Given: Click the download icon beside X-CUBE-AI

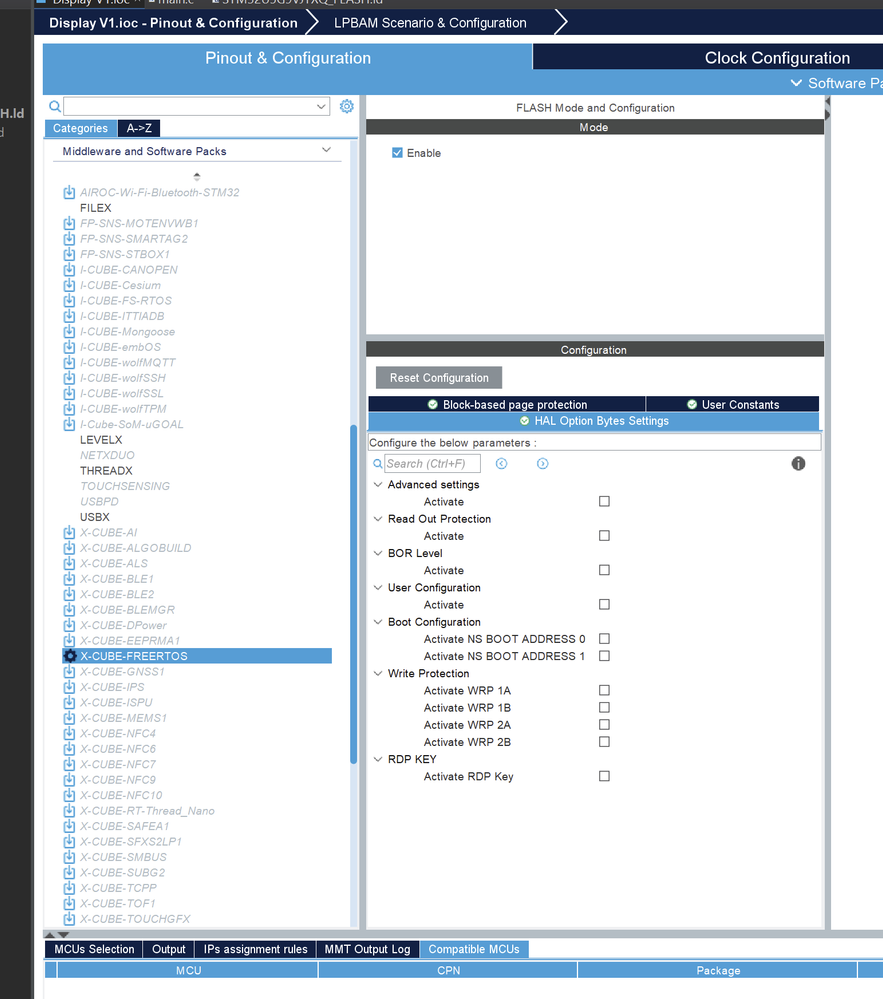Looking at the screenshot, I should tap(69, 533).
